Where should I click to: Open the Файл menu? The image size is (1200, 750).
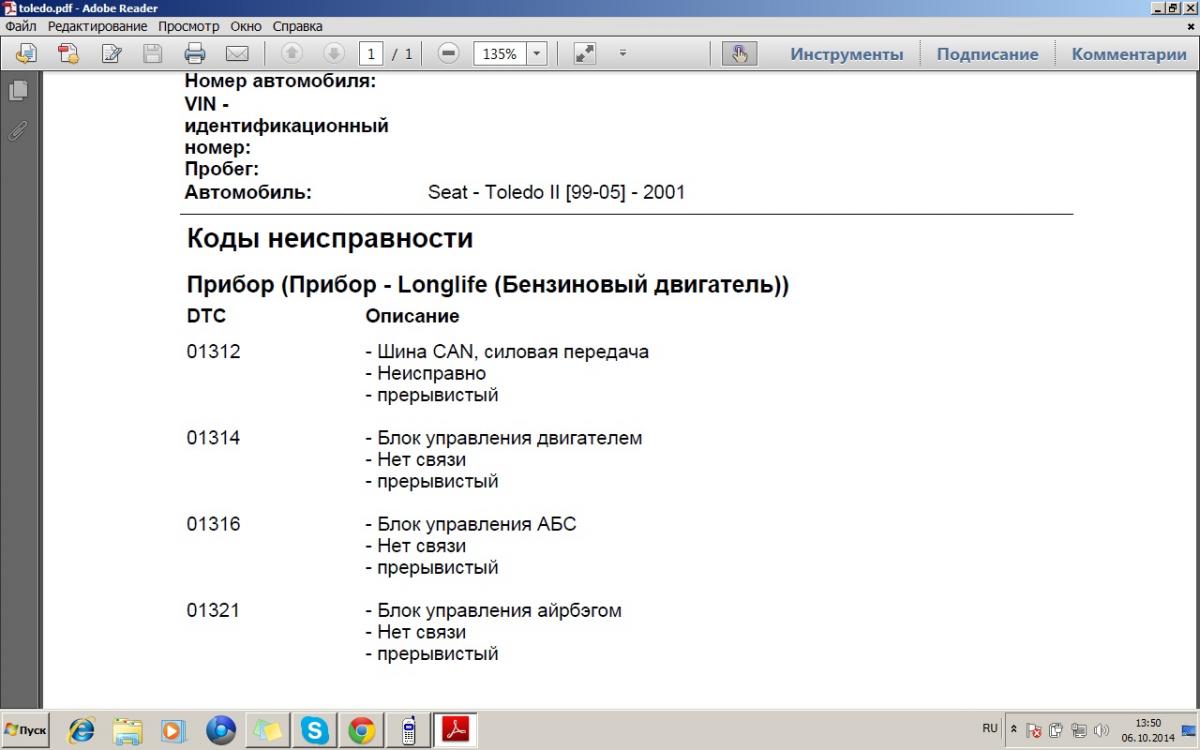point(20,26)
